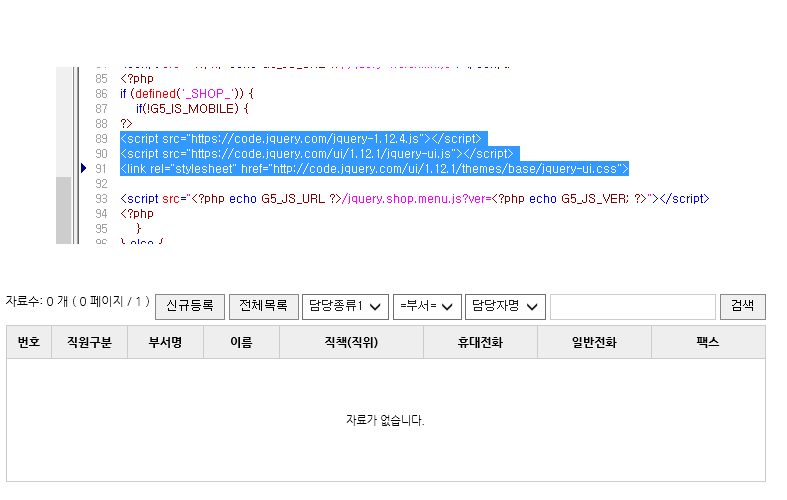Open the 담당자명 dropdown

505,307
